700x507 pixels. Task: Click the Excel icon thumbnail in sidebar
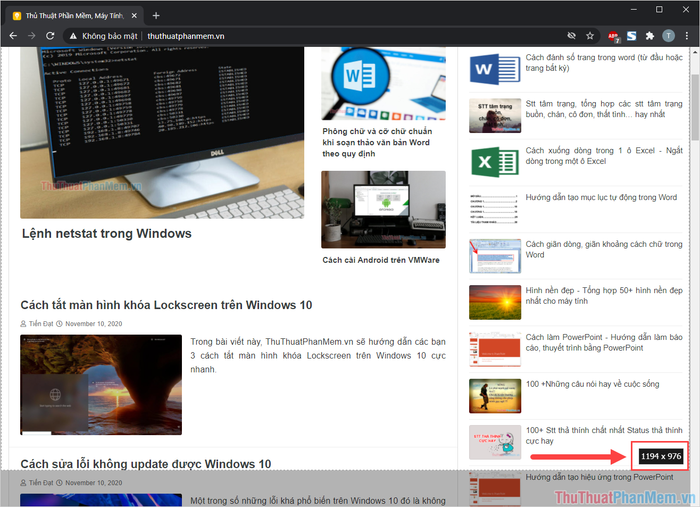point(494,162)
